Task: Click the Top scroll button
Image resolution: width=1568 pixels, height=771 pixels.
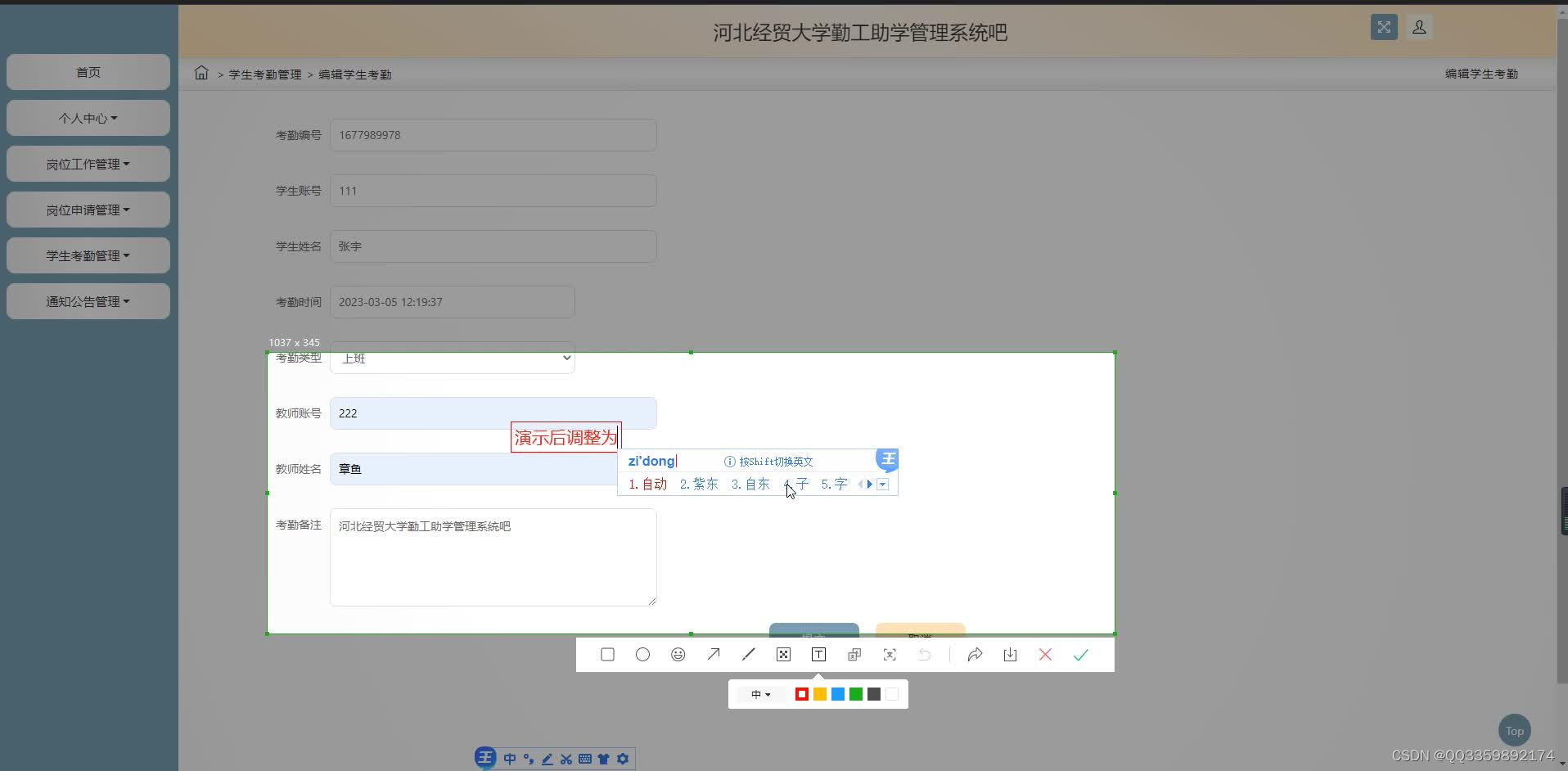Action: tap(1514, 731)
